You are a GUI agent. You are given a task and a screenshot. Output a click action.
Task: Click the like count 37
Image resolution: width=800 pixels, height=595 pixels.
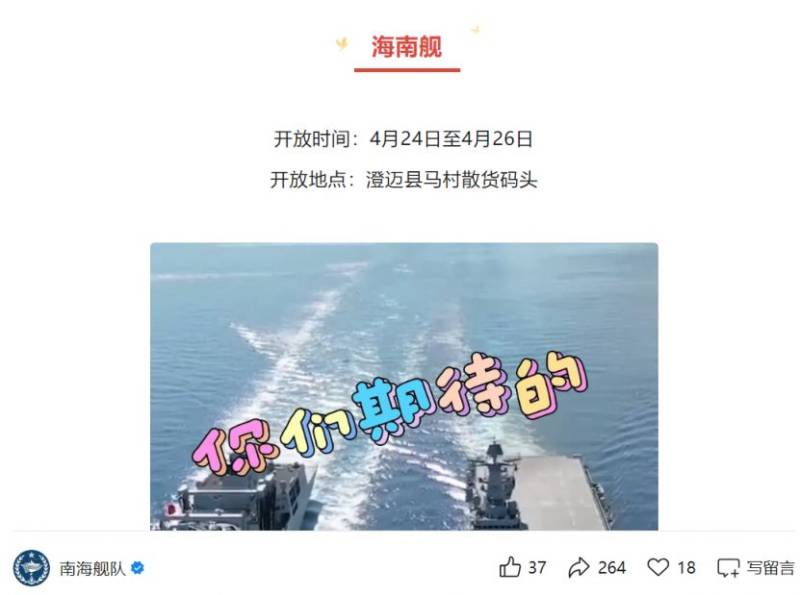(537, 567)
